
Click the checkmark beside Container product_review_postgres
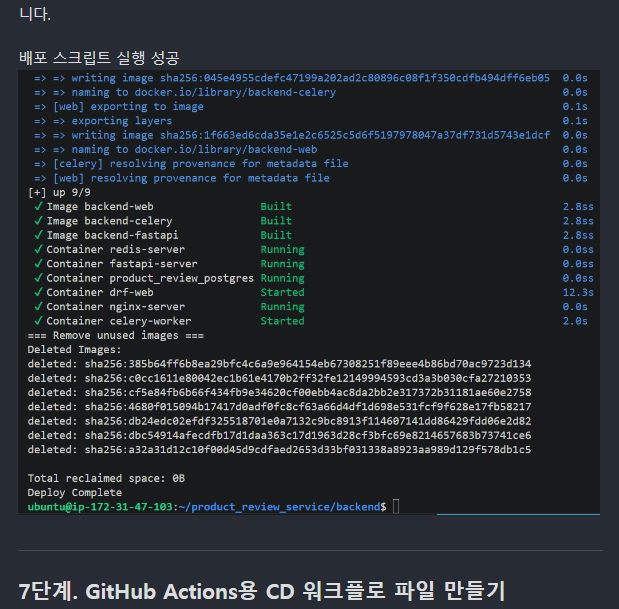click(38, 278)
